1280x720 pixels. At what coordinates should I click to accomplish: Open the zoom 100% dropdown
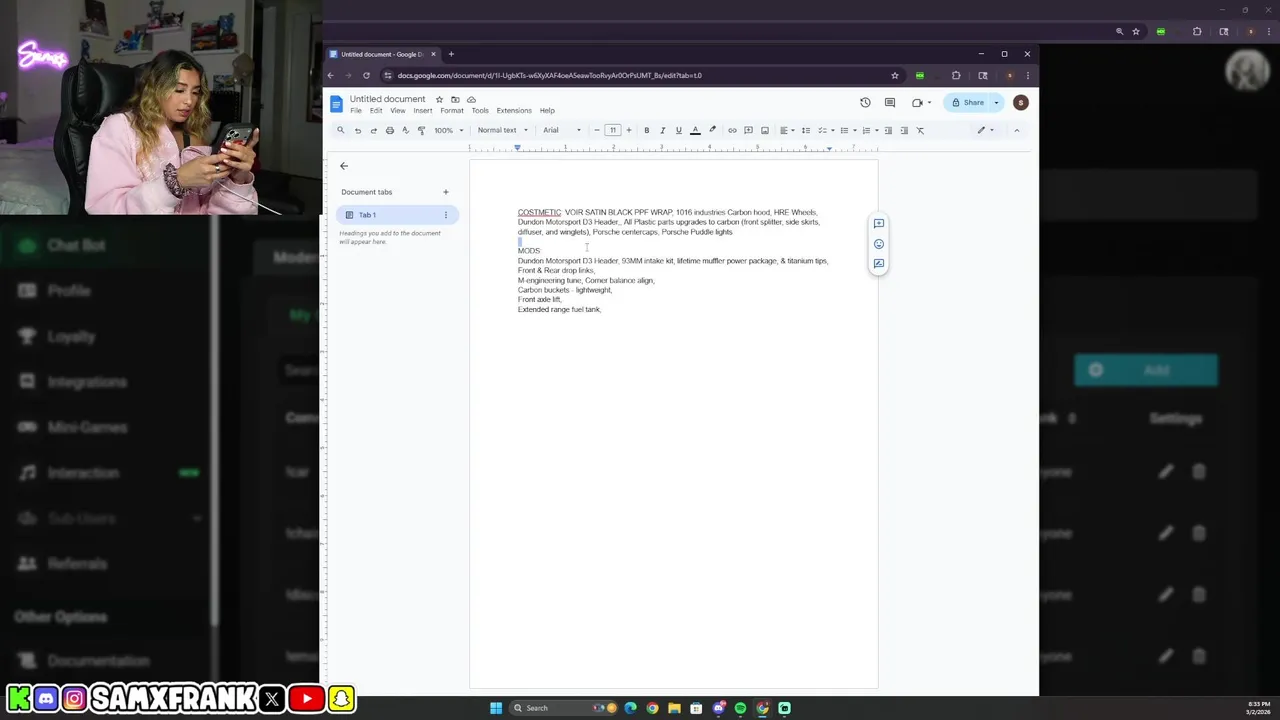click(x=448, y=130)
